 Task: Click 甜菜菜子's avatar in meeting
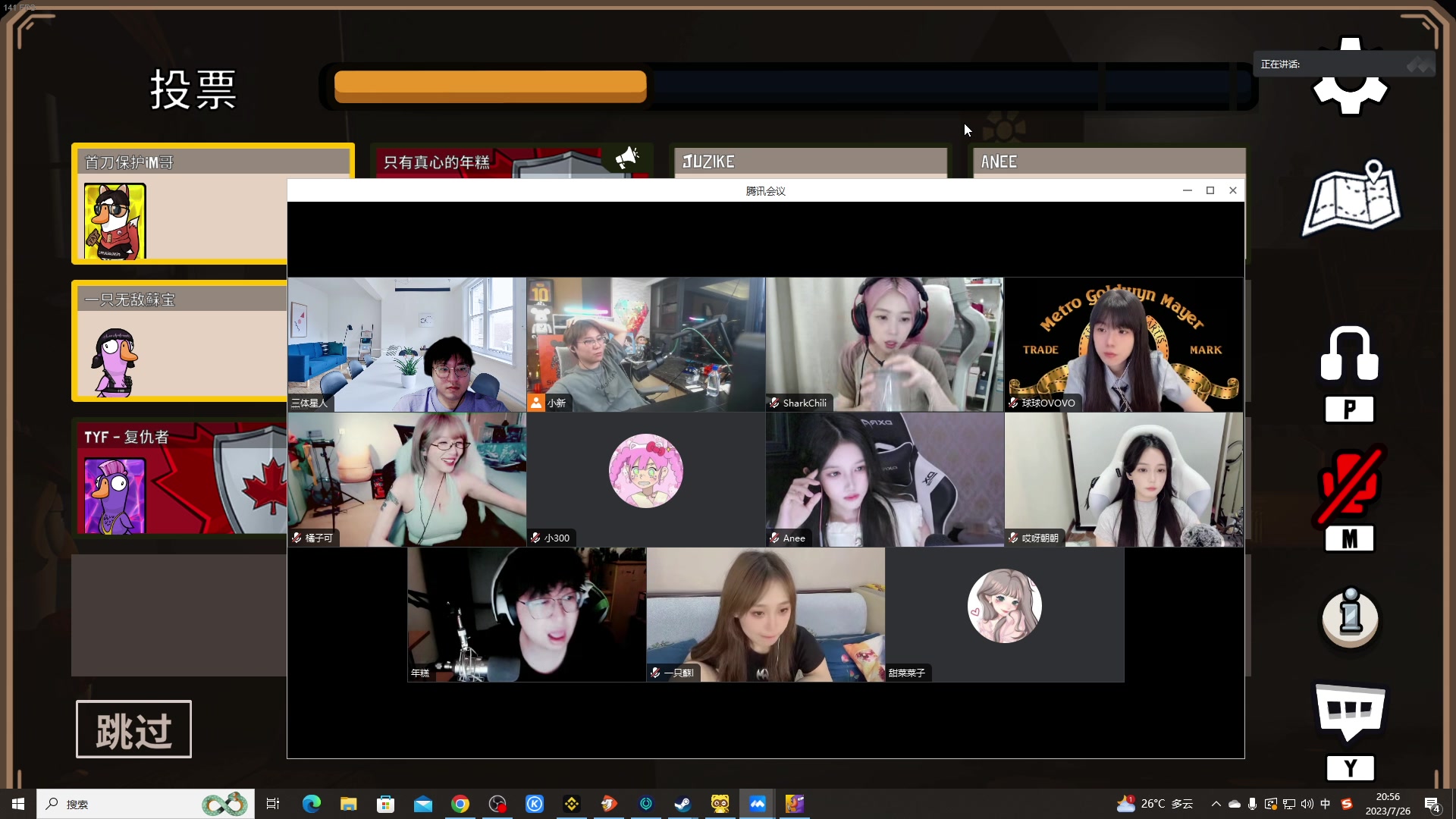(1005, 606)
